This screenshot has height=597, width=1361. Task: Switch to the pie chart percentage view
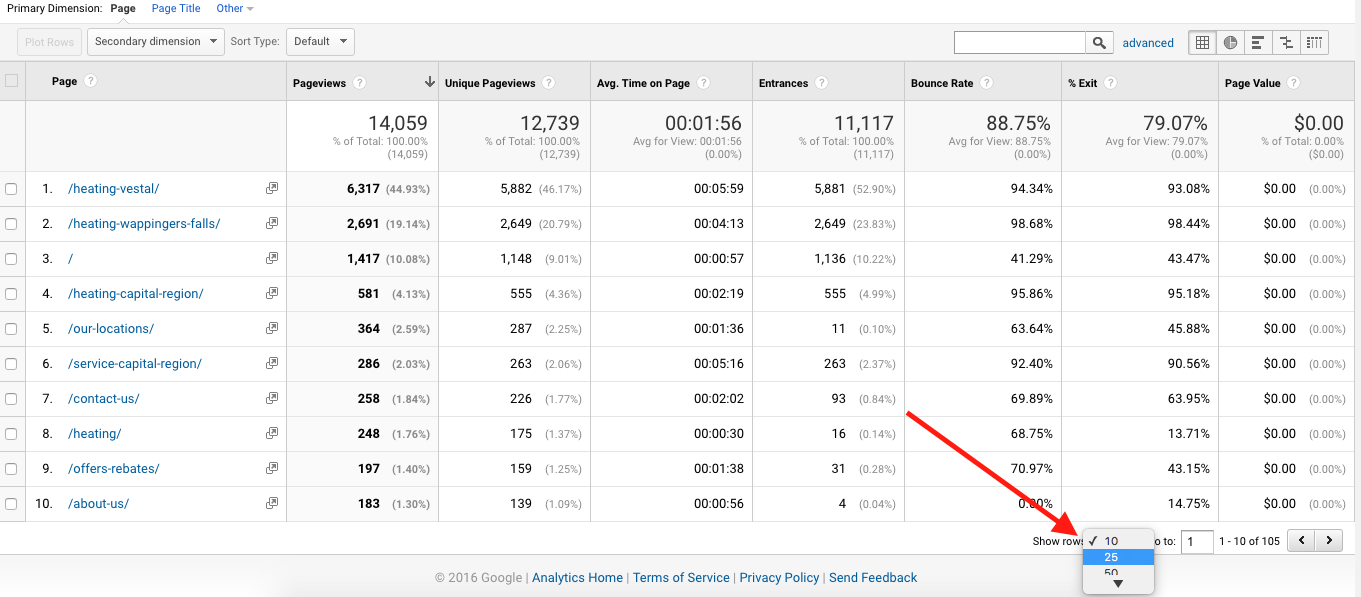[1229, 42]
